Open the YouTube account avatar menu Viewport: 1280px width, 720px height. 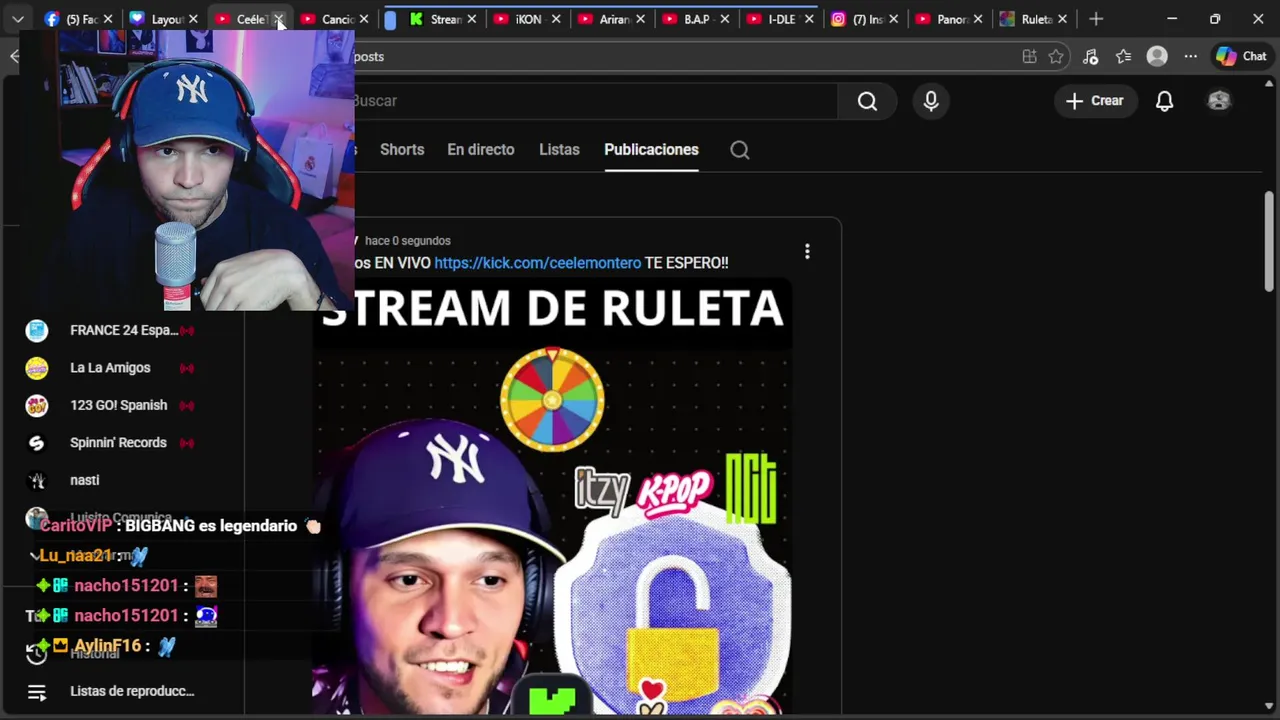(x=1219, y=101)
